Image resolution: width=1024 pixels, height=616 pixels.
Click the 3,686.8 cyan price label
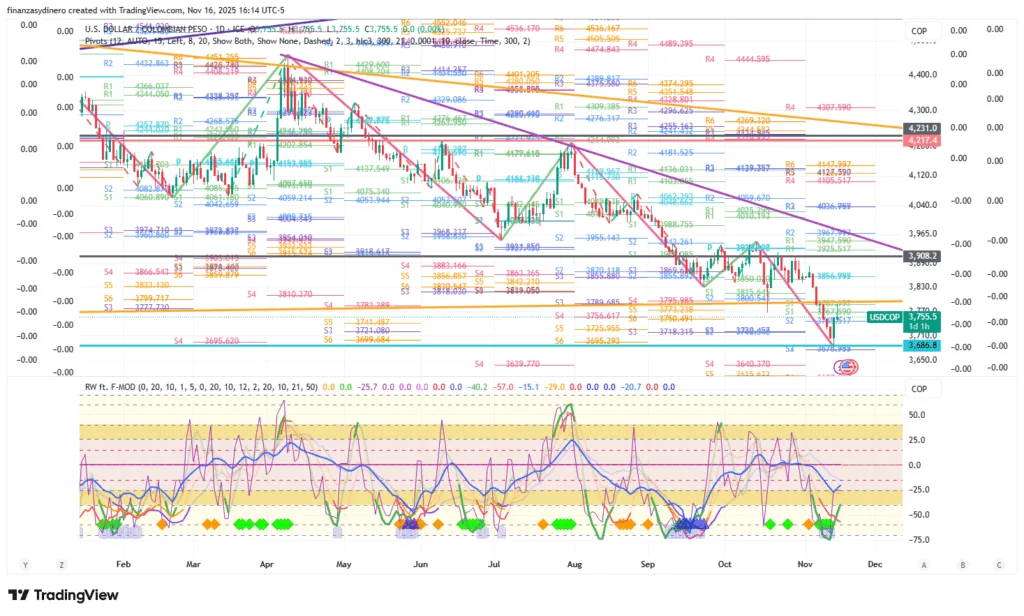920,345
